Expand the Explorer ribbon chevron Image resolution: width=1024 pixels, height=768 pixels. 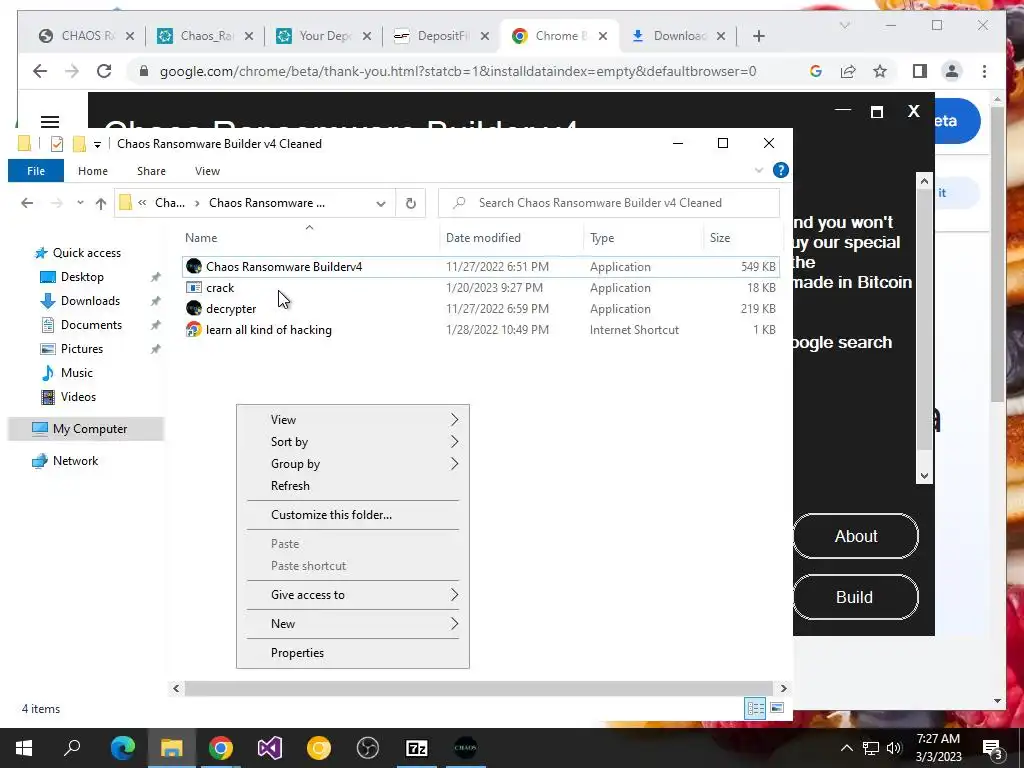pyautogui.click(x=759, y=170)
